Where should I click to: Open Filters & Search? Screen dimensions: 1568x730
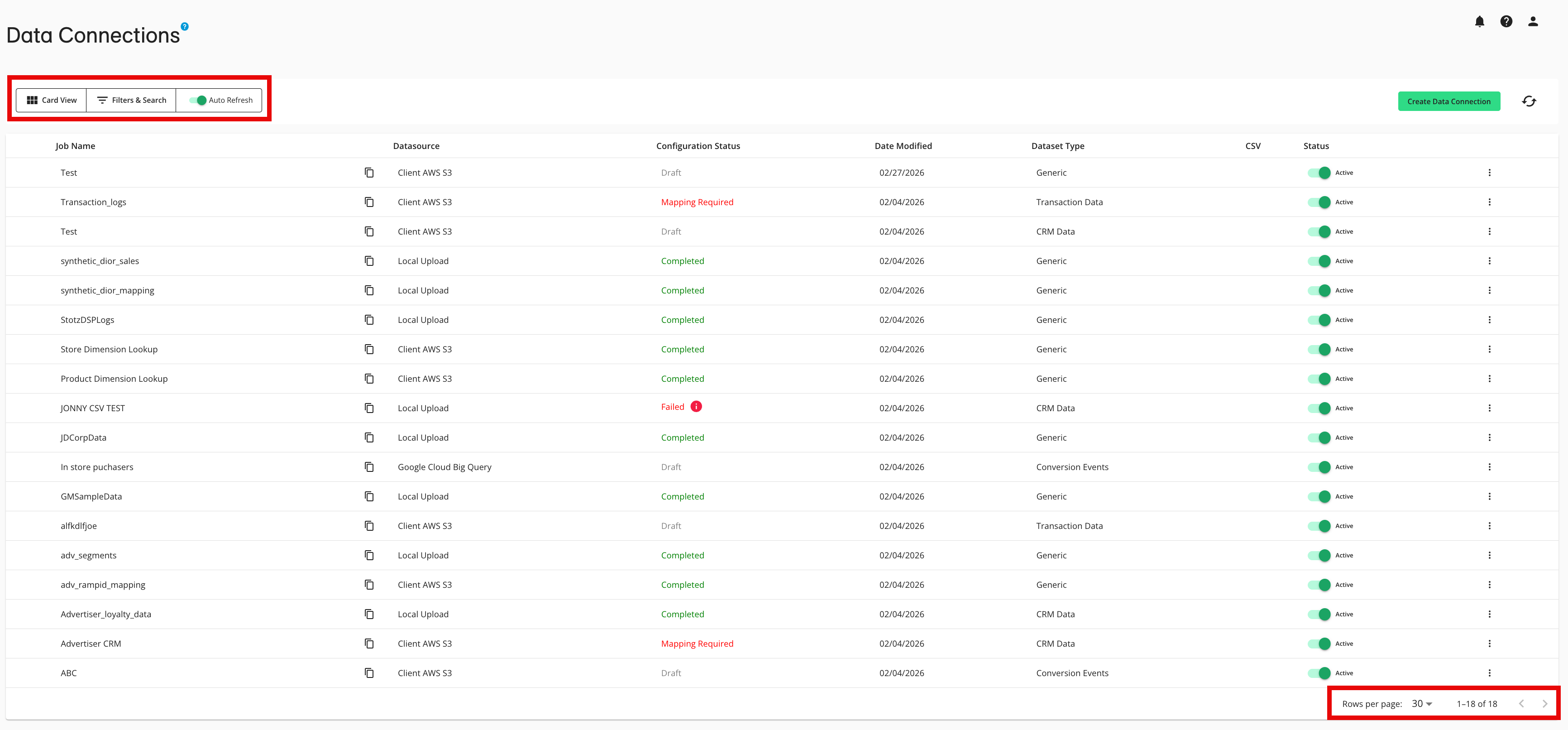[131, 100]
